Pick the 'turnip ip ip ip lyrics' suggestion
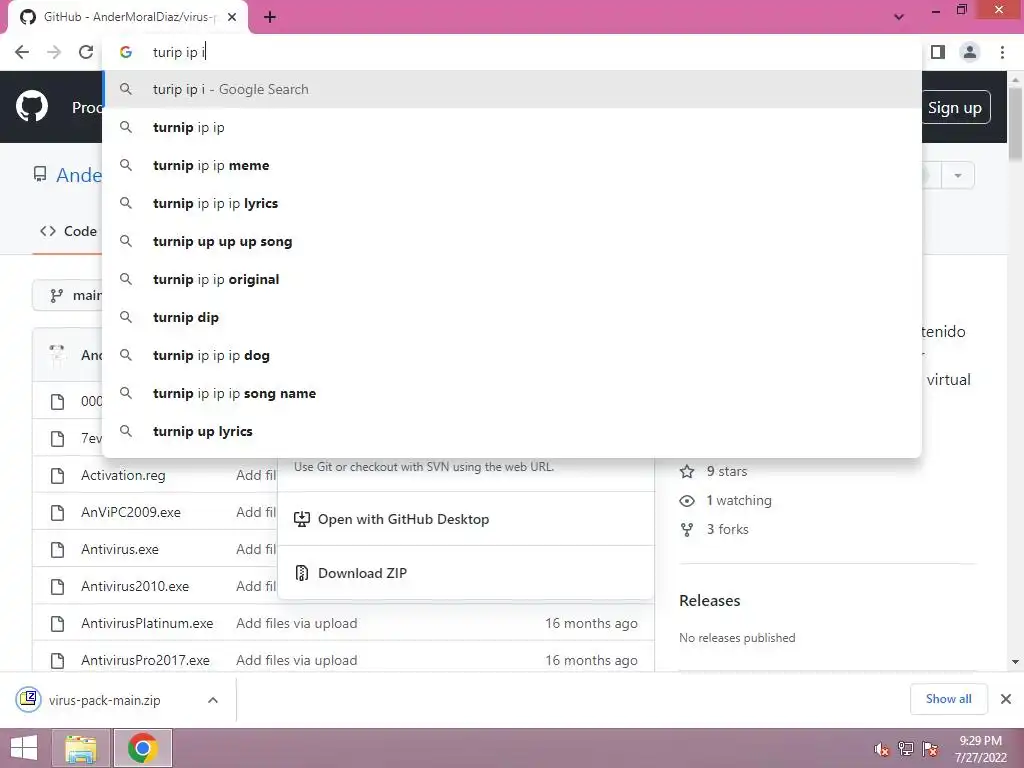This screenshot has width=1024, height=768. pyautogui.click(x=512, y=203)
